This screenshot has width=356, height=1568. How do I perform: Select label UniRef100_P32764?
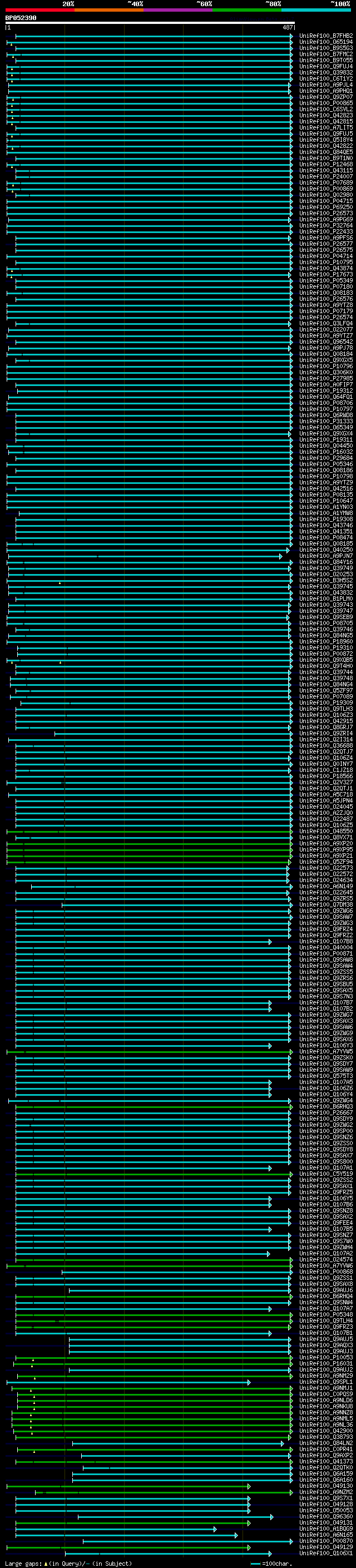click(x=326, y=226)
